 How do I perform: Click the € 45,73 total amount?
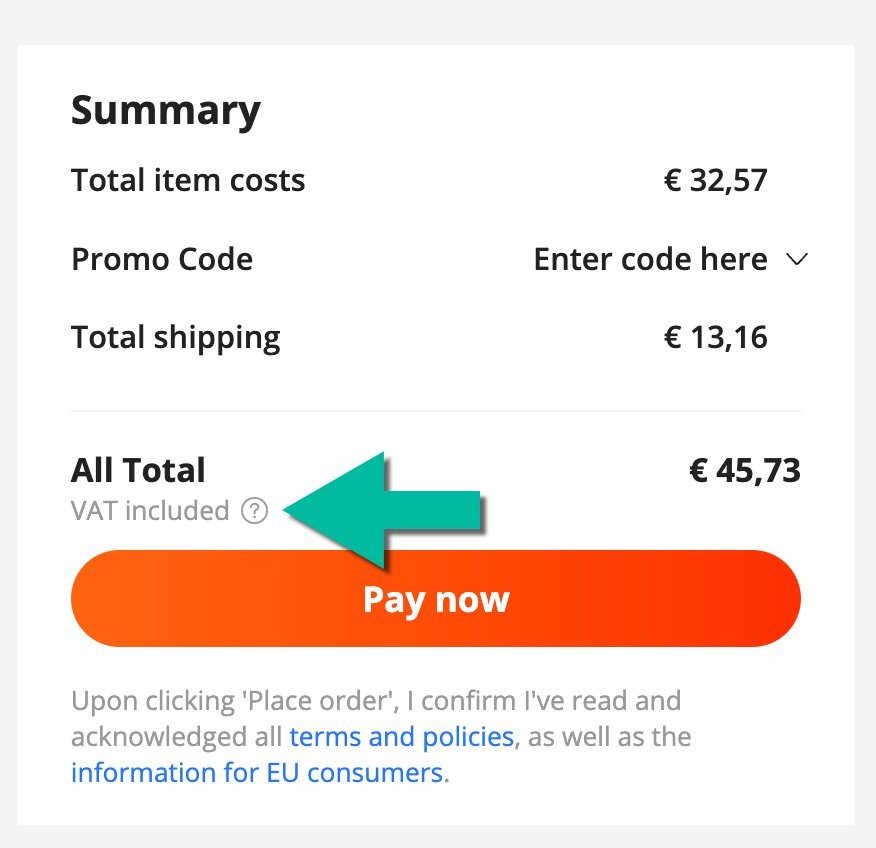[745, 470]
